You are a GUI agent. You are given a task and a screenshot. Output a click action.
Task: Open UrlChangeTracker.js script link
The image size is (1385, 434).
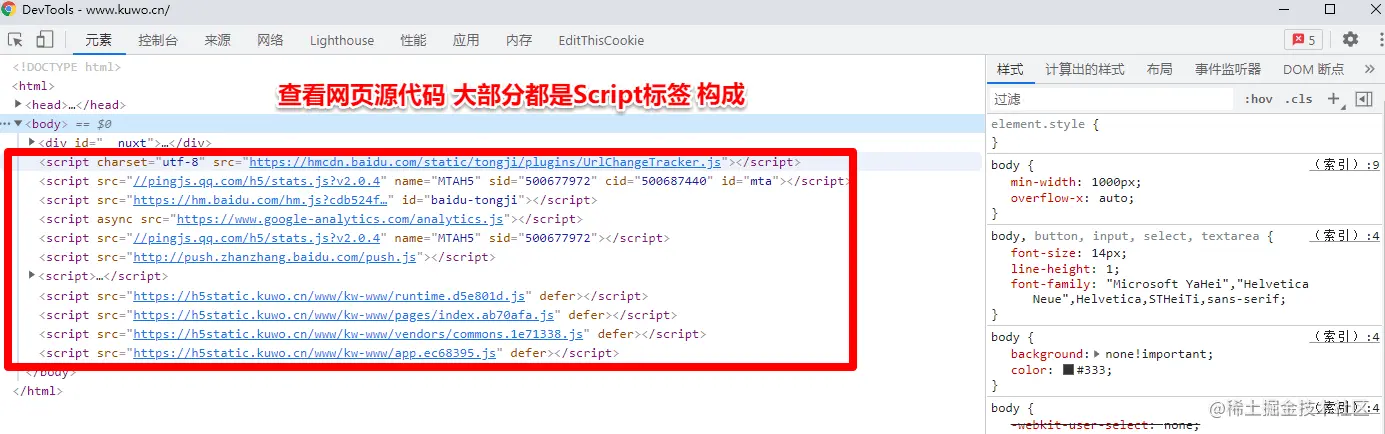tap(484, 162)
